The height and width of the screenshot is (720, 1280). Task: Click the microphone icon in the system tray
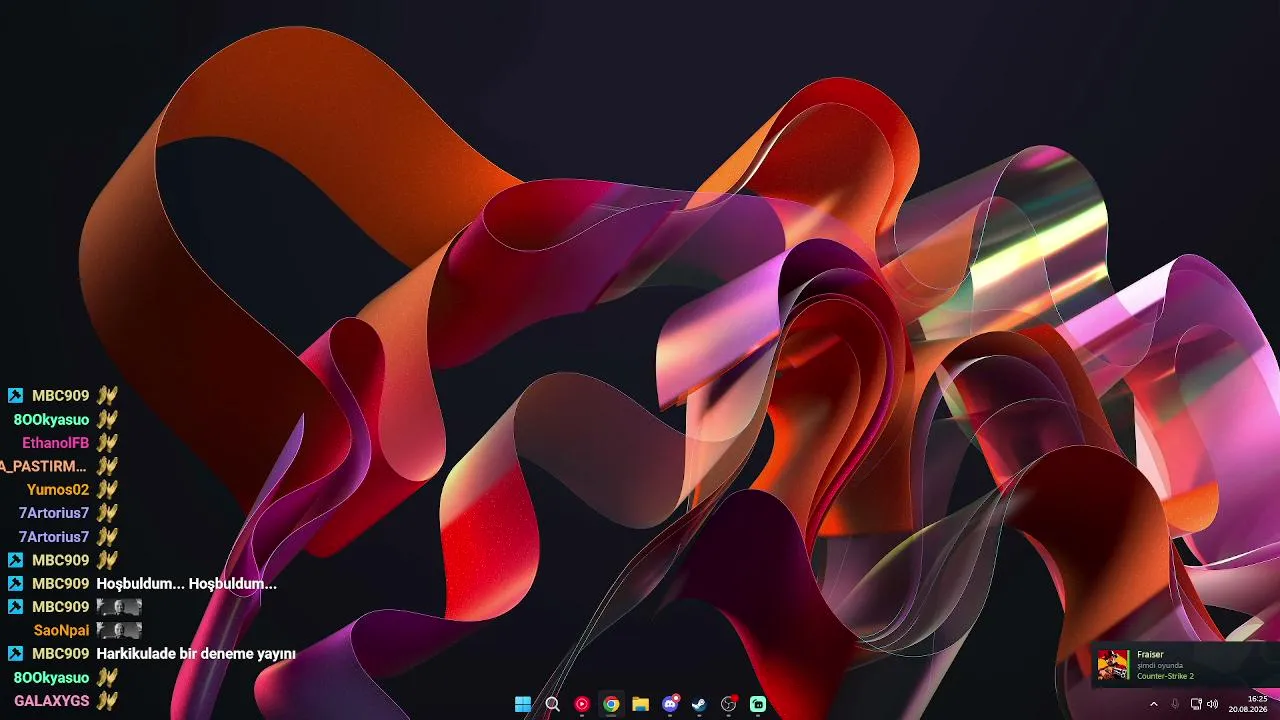tap(1175, 704)
